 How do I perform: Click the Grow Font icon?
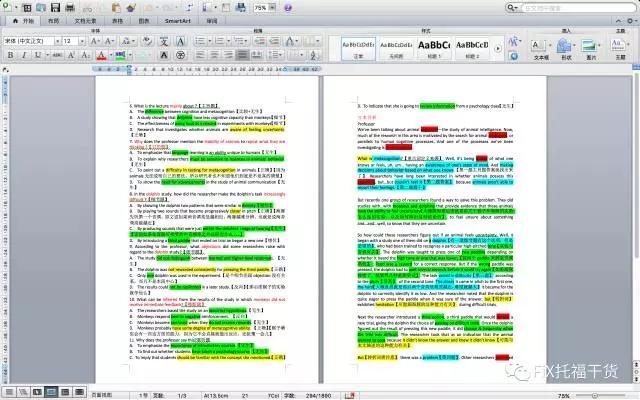(x=94, y=41)
